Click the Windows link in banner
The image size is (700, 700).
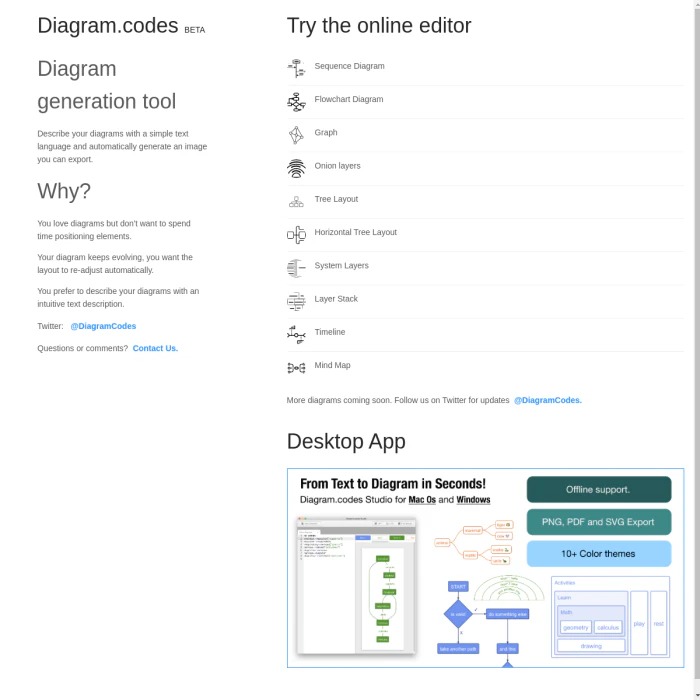[x=473, y=500]
